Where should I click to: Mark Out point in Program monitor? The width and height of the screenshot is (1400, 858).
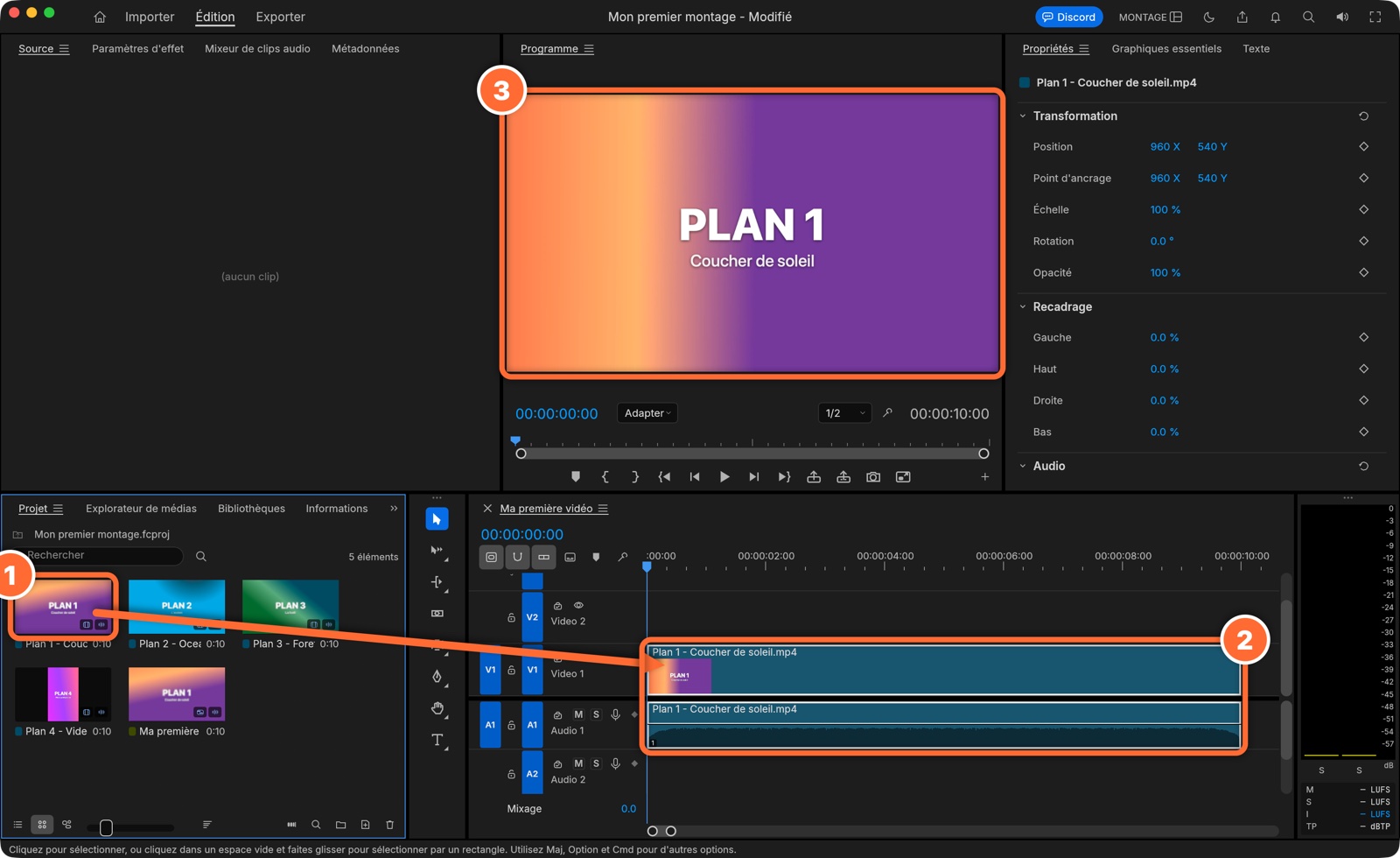(x=634, y=477)
